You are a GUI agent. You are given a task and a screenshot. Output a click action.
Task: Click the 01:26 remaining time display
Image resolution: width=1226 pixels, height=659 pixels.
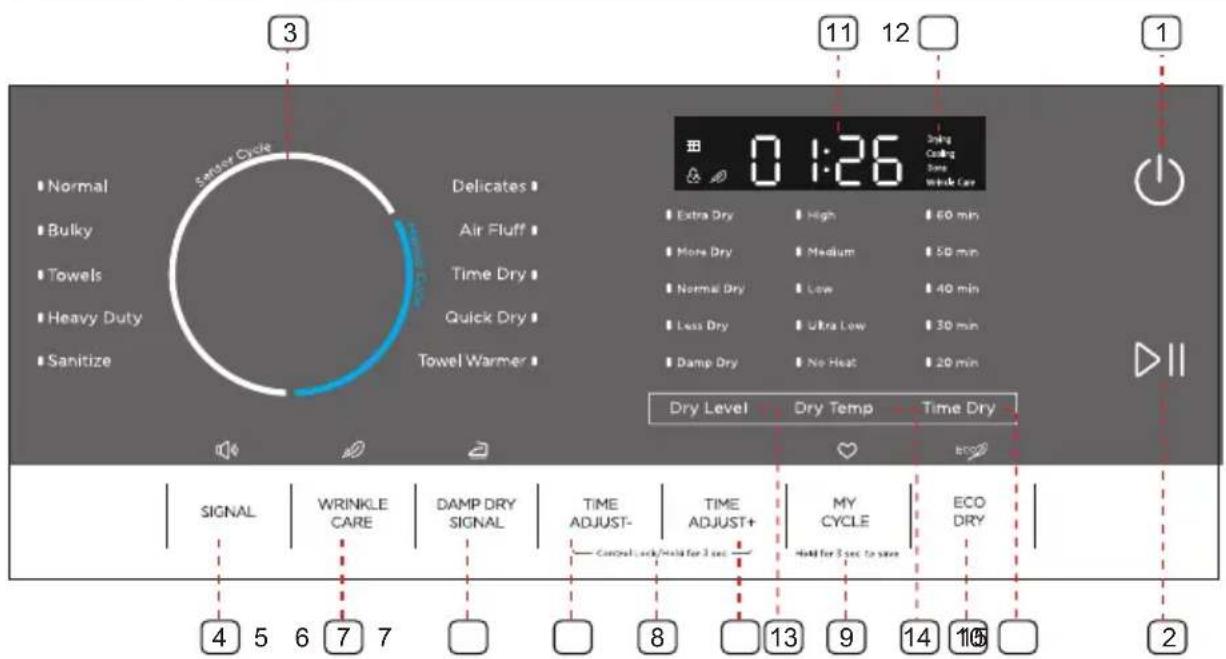826,159
